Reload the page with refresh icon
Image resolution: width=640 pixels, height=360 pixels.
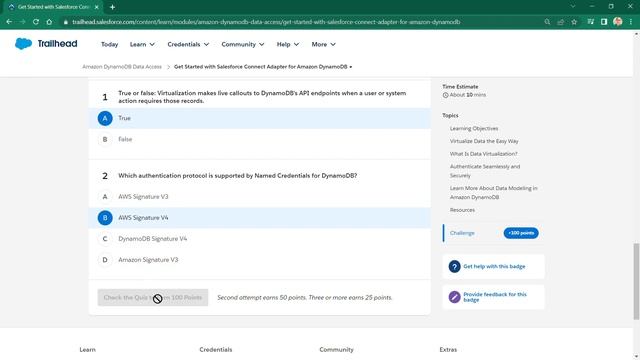pyautogui.click(x=36, y=22)
